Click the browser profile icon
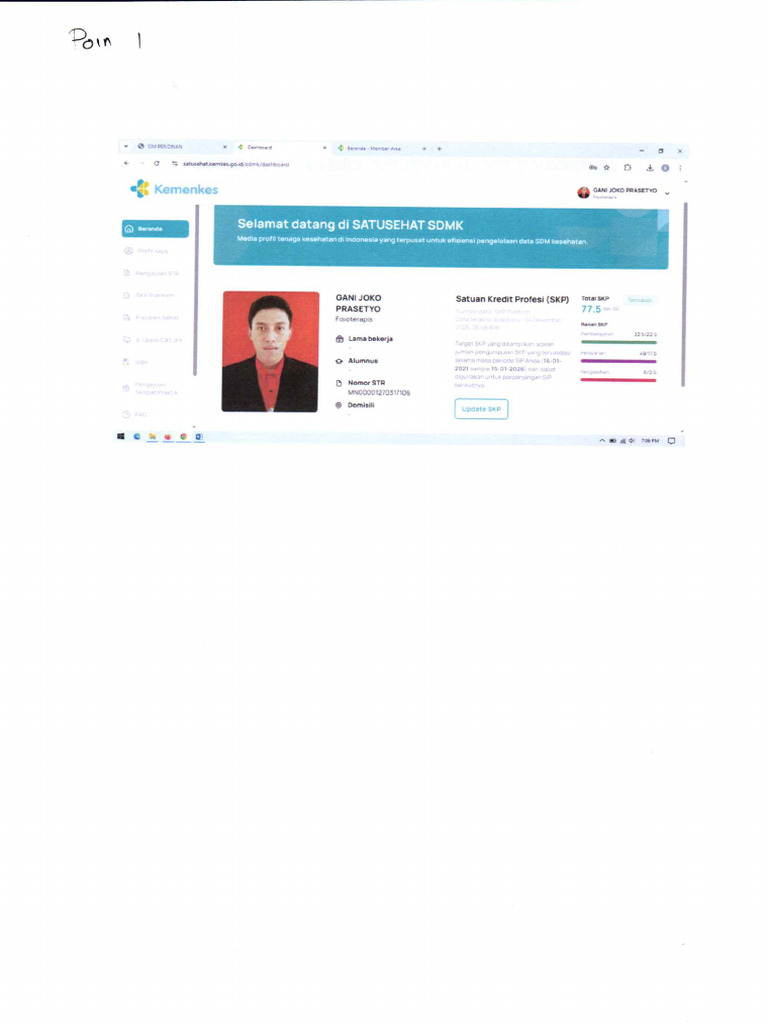The width and height of the screenshot is (768, 1024). click(x=665, y=168)
